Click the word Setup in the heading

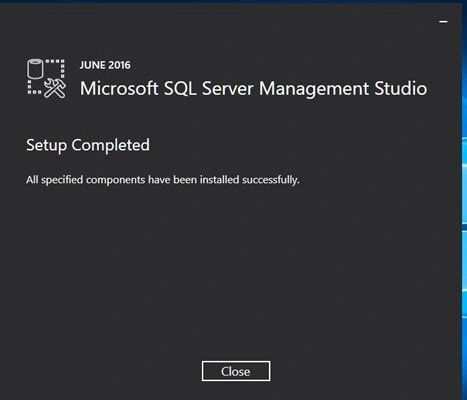[47, 145]
